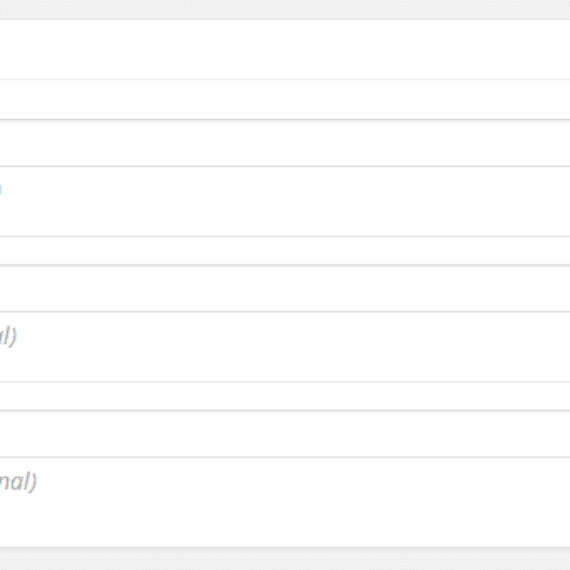Click the gray footer strip below the form
The image size is (570, 570).
click(x=285, y=558)
